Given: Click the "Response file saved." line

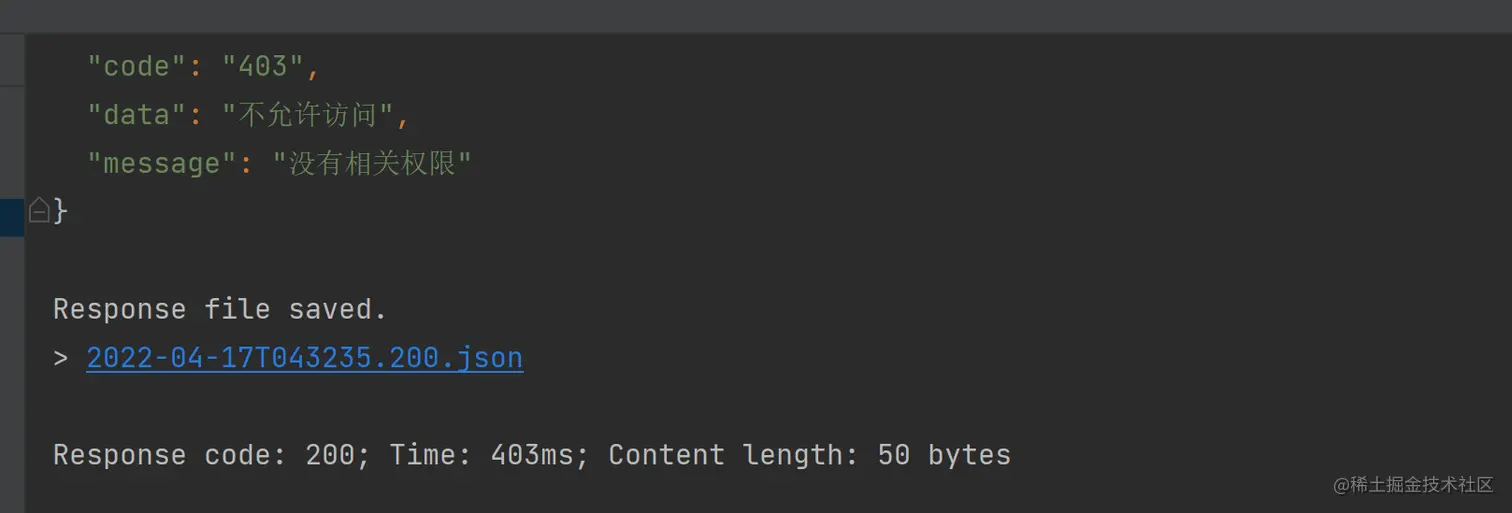Looking at the screenshot, I should point(220,309).
